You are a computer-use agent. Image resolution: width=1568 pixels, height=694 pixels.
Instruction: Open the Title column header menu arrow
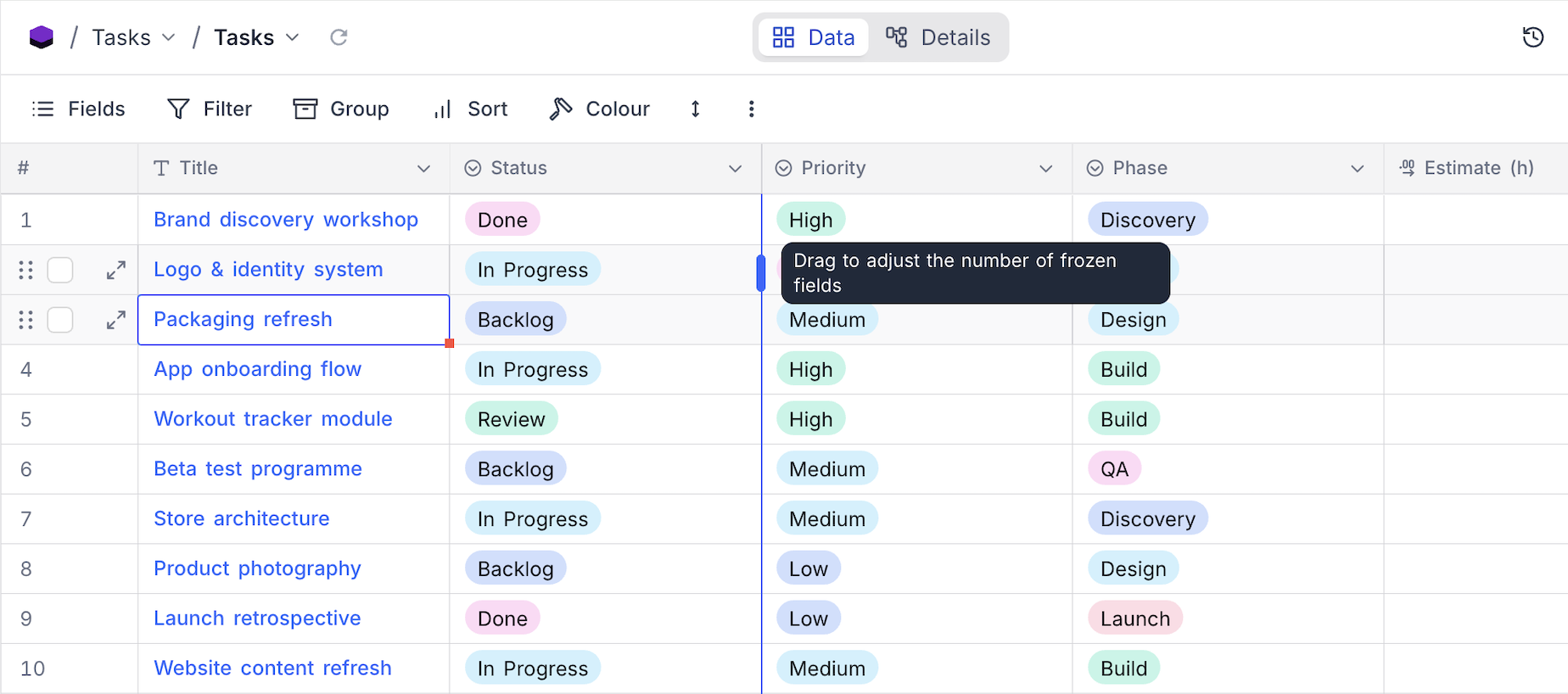tap(423, 169)
